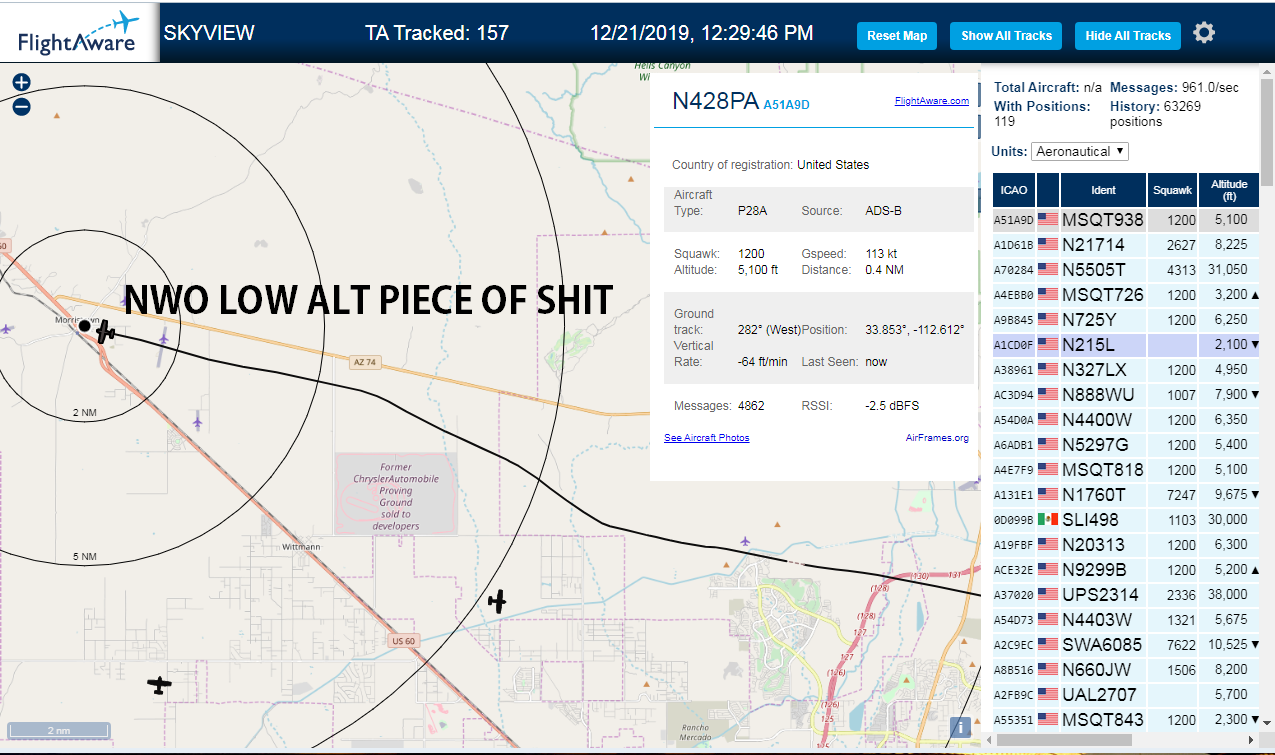Image resolution: width=1275 pixels, height=755 pixels.
Task: Select black aircraft icon above the scale bar
Action: click(x=159, y=685)
